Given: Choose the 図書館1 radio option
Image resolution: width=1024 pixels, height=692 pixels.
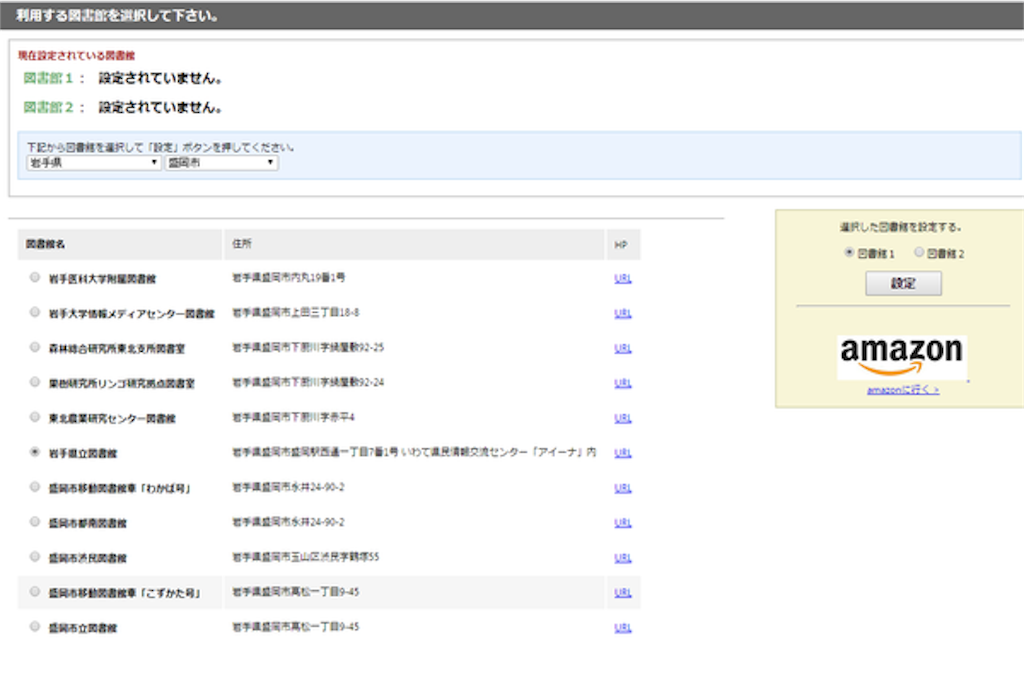Looking at the screenshot, I should click(x=849, y=252).
